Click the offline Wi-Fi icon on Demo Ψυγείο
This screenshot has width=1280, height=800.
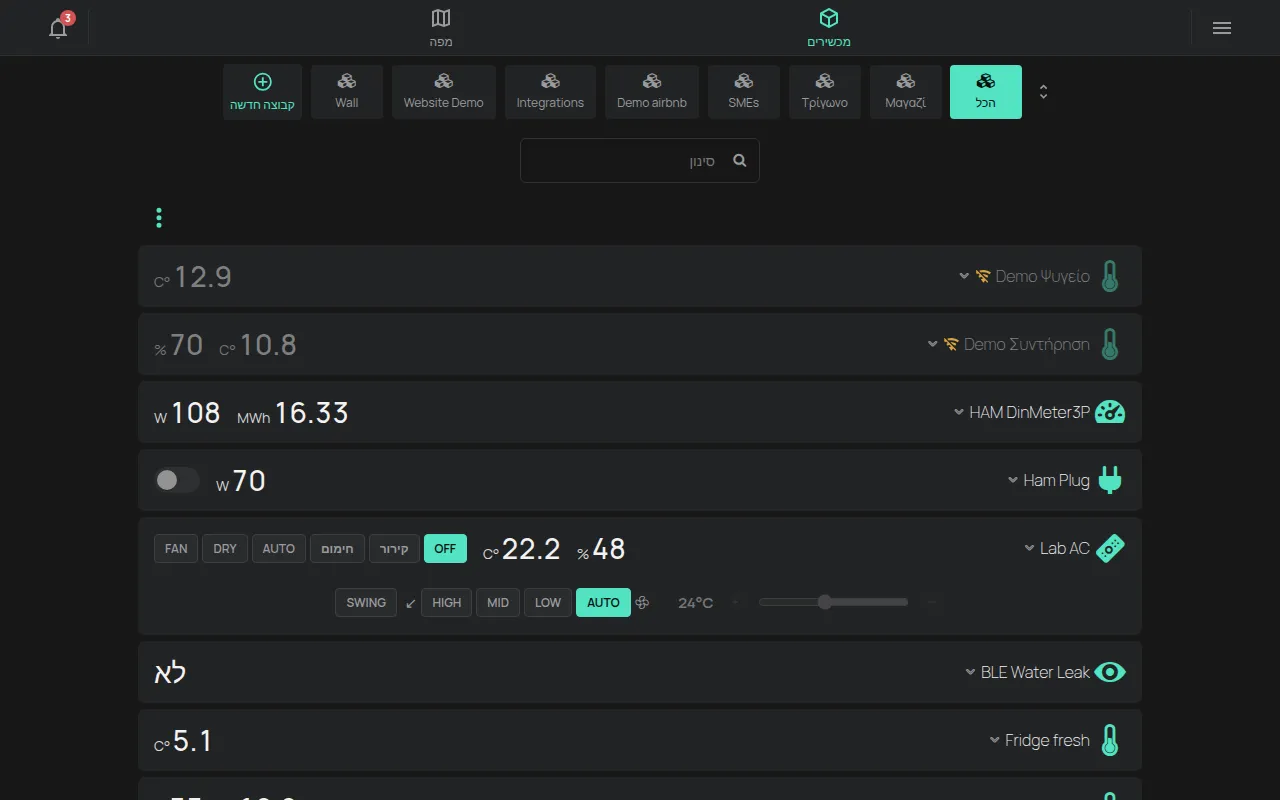click(983, 276)
